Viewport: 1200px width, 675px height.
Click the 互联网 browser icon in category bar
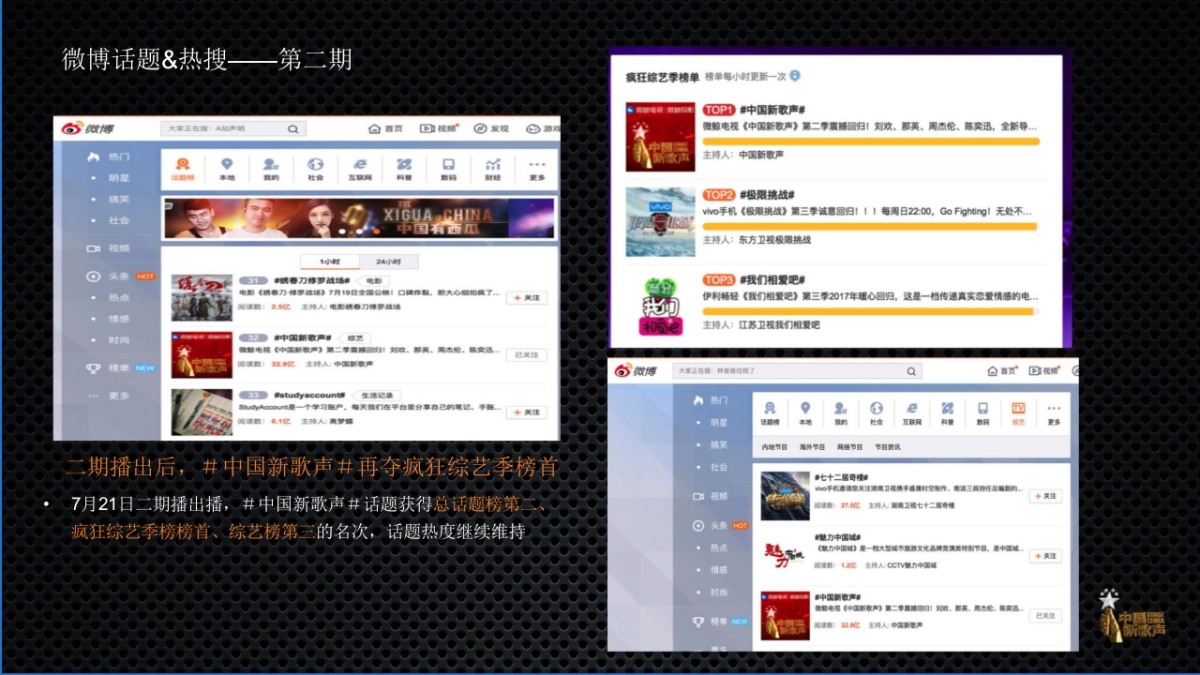[360, 163]
